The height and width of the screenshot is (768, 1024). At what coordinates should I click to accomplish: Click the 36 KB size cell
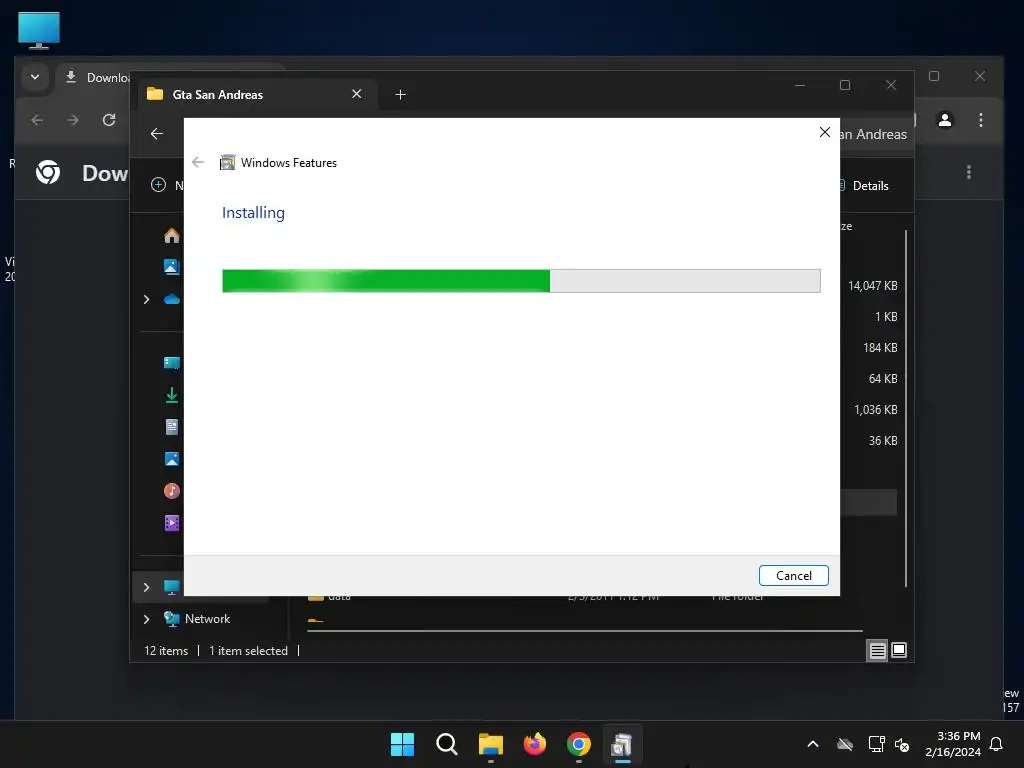pyautogui.click(x=883, y=441)
